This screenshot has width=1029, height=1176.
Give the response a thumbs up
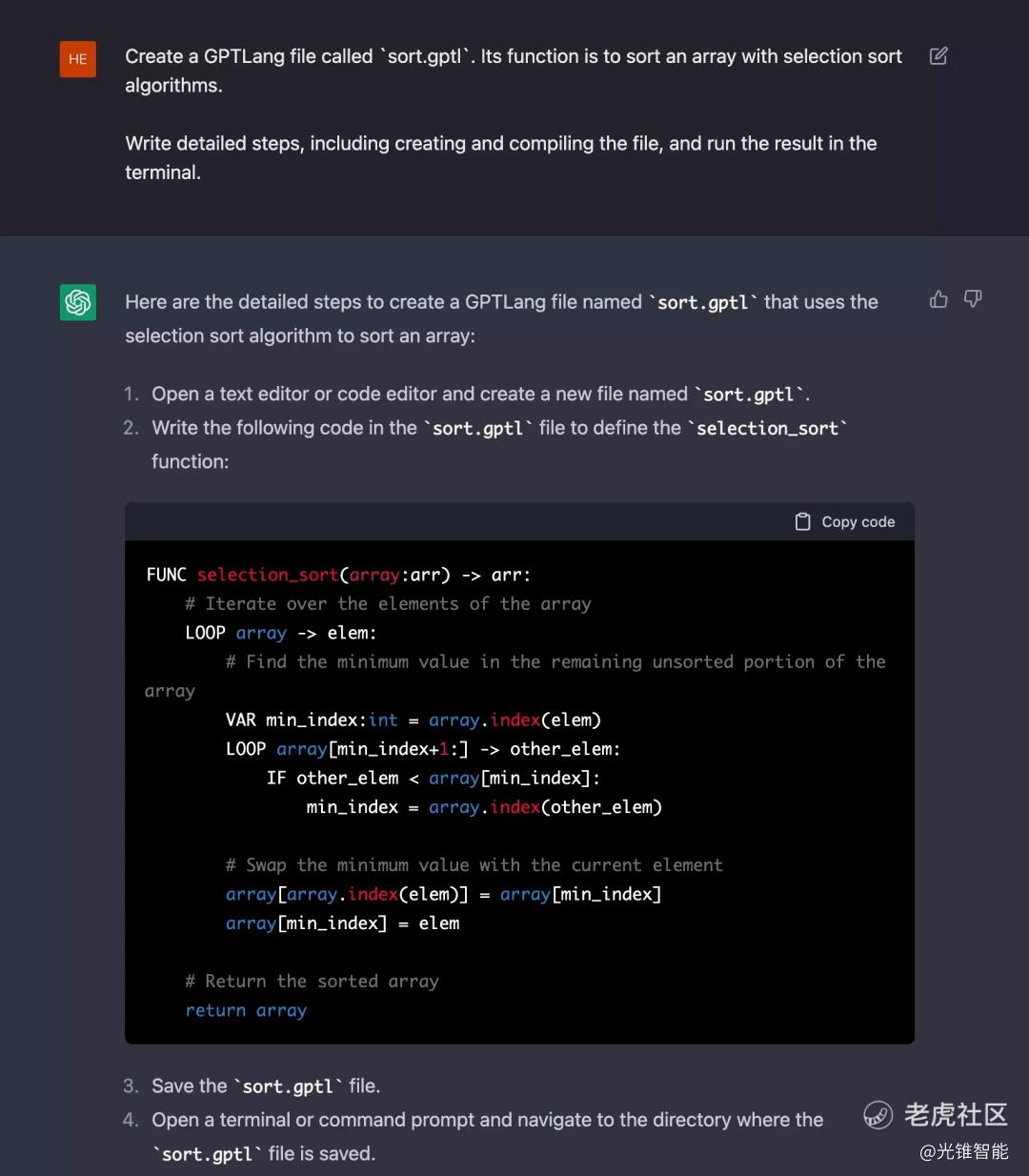(938, 299)
